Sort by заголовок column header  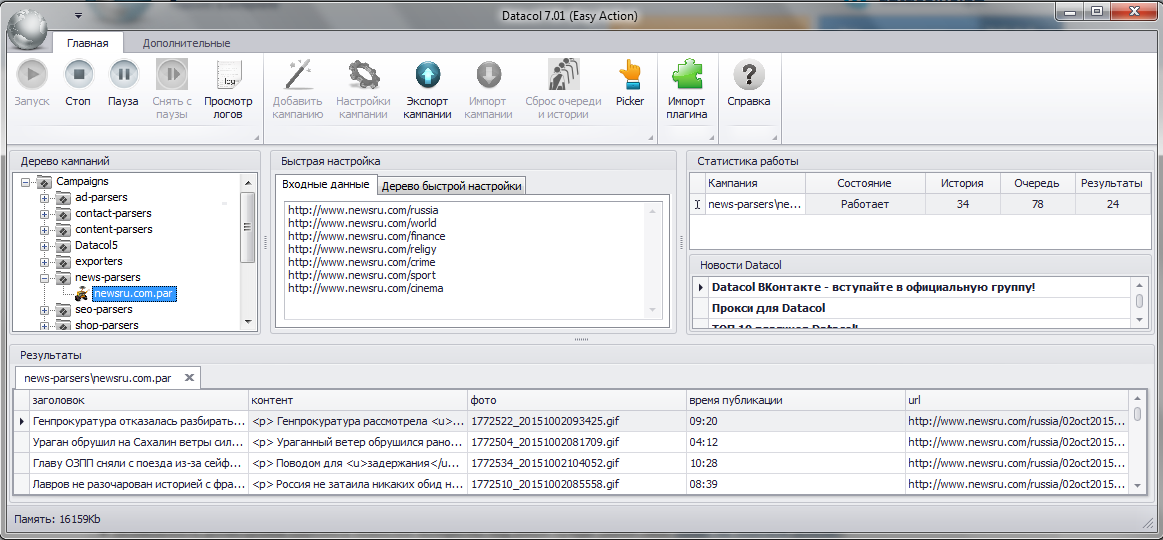point(137,401)
